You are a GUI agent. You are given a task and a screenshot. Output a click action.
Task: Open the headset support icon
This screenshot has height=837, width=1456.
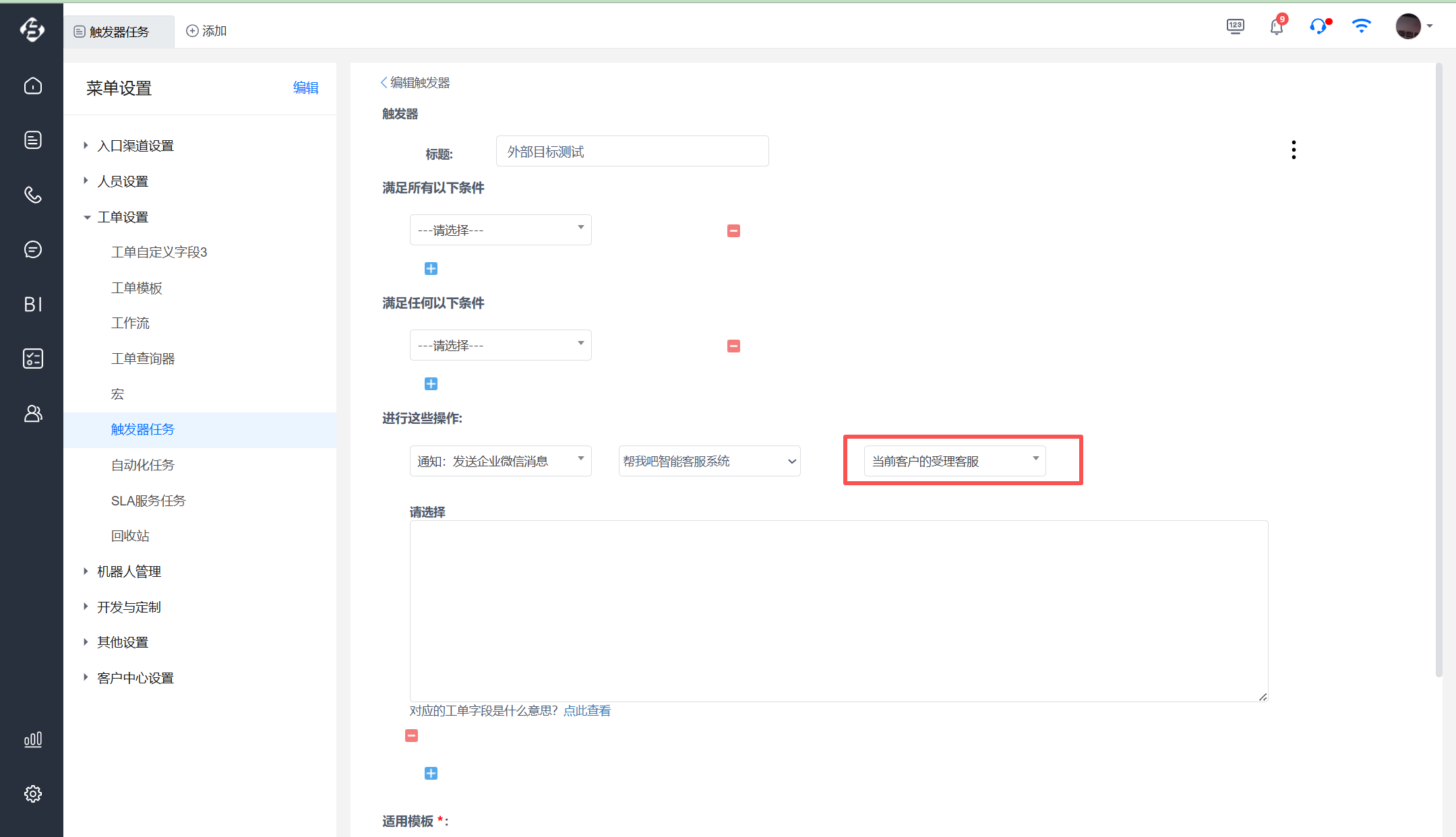click(x=1318, y=27)
